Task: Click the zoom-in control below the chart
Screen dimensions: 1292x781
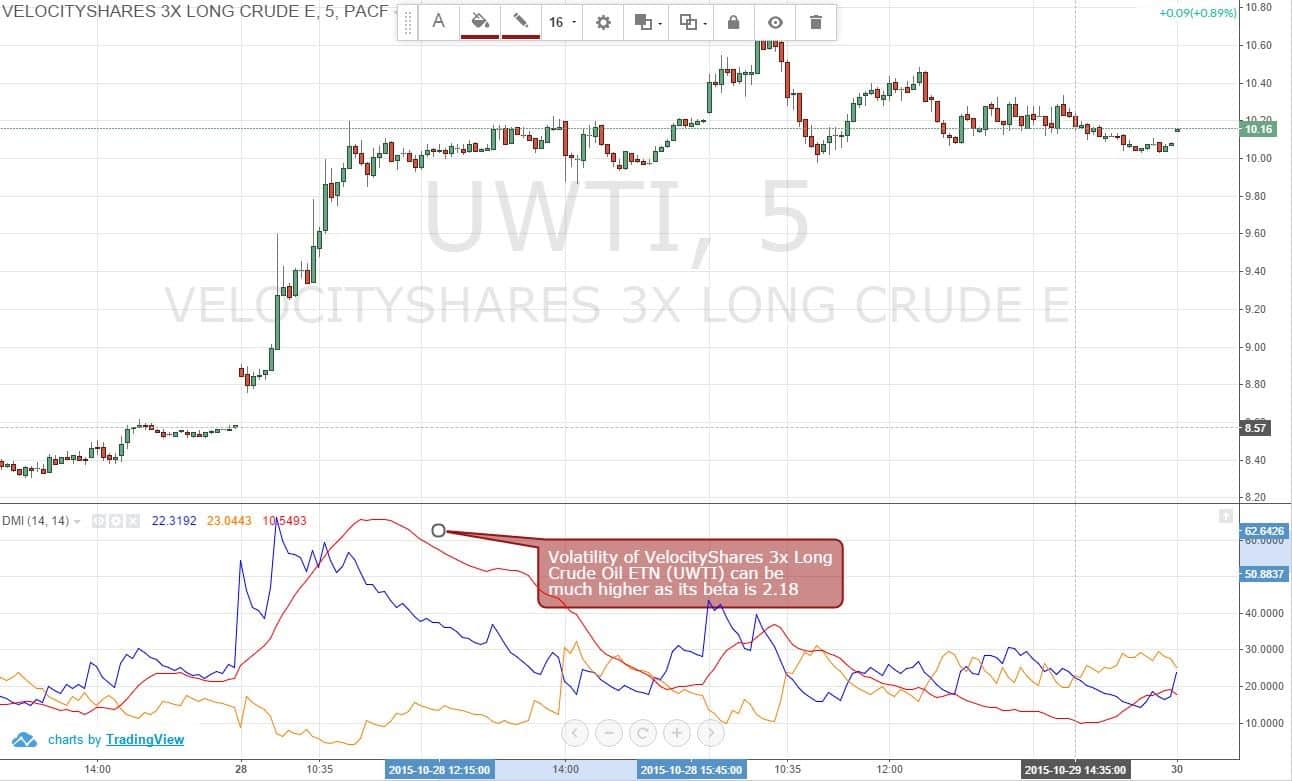Action: 676,733
